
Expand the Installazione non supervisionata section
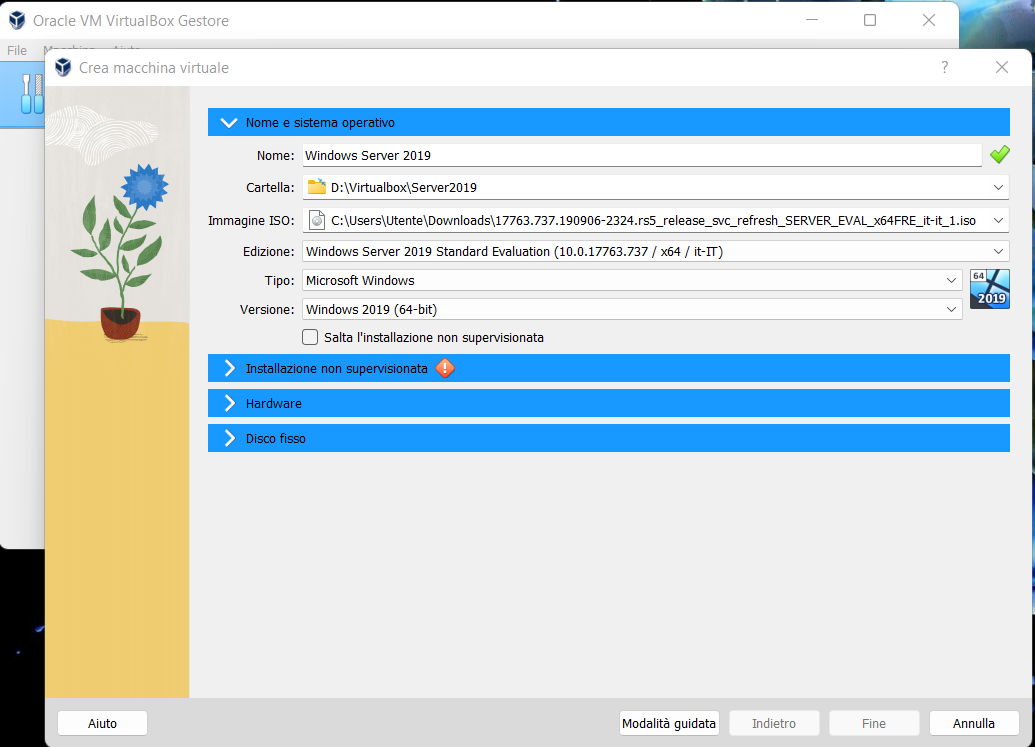[609, 368]
